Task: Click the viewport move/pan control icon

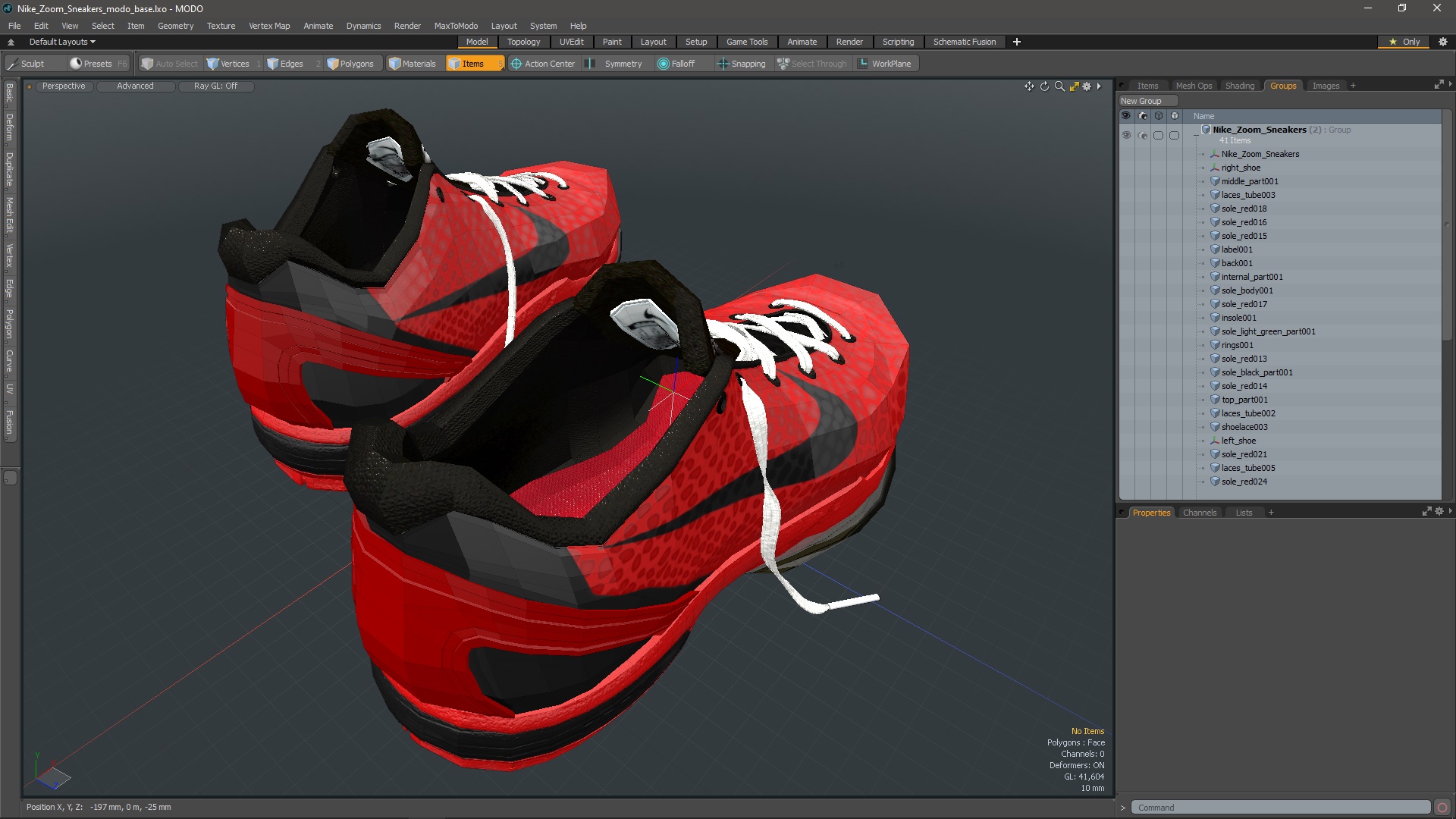Action: coord(1029,86)
